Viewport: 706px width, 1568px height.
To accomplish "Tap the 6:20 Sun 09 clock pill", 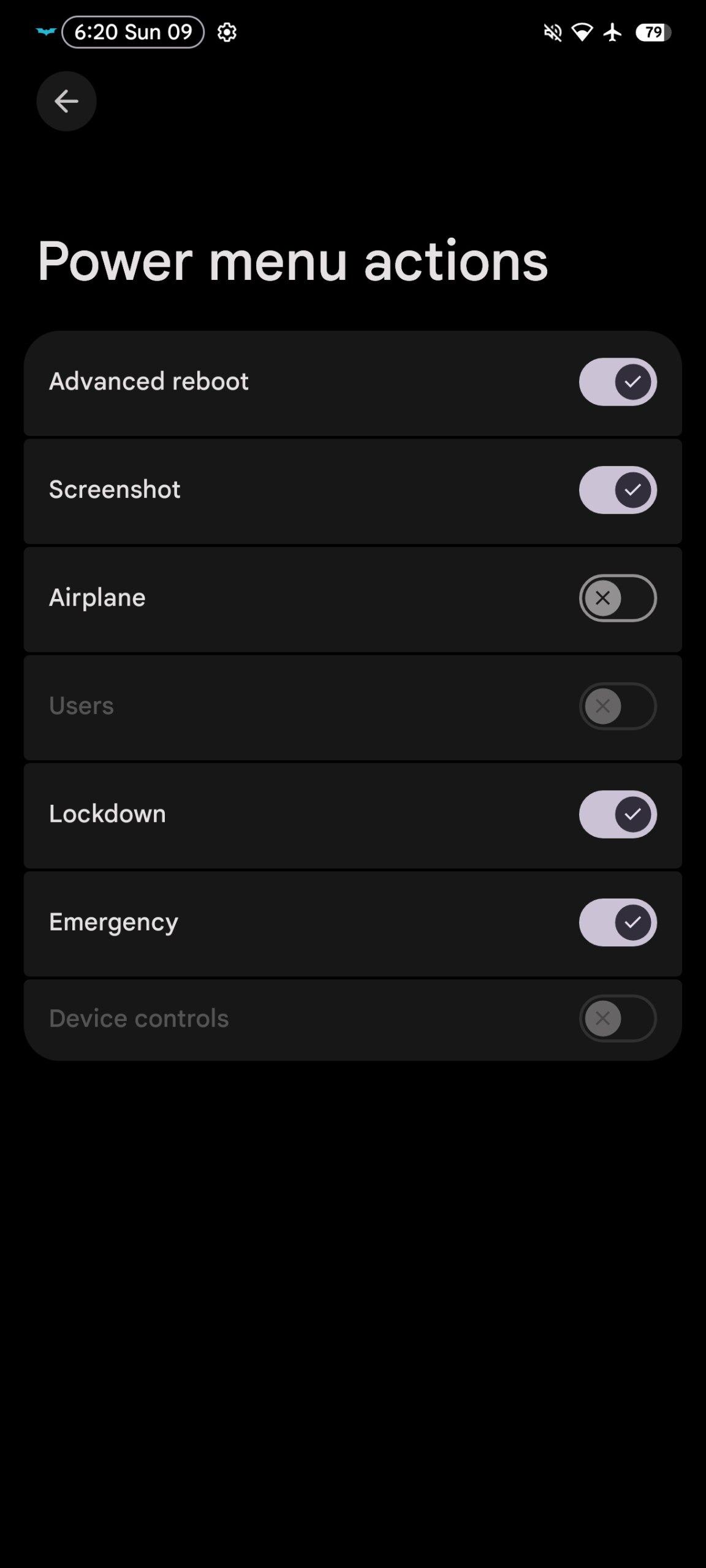I will click(x=133, y=32).
